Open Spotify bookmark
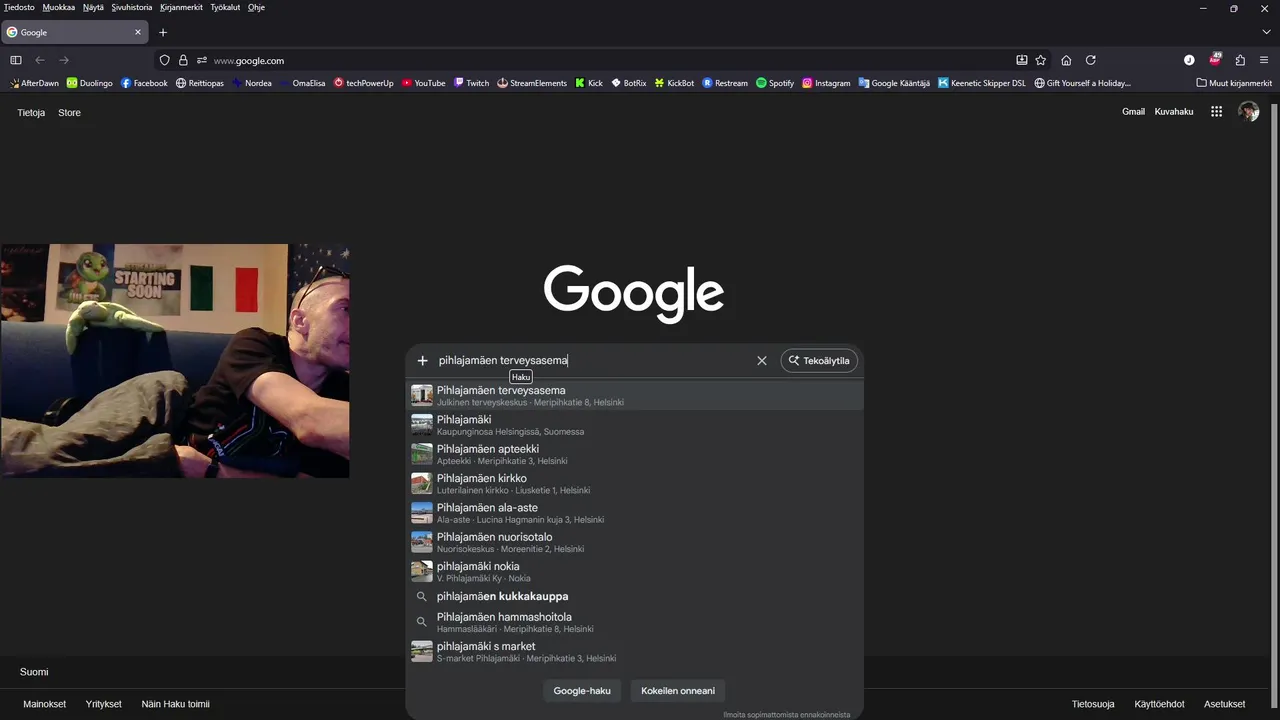 (775, 83)
